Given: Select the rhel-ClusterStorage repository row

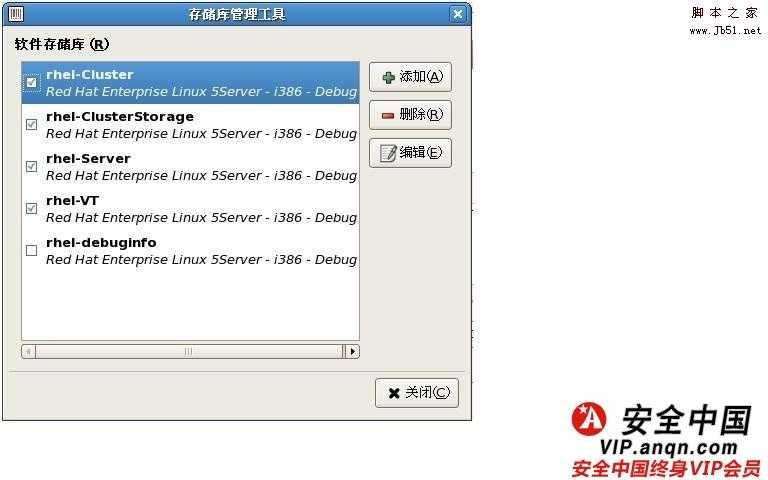Looking at the screenshot, I should pos(191,125).
